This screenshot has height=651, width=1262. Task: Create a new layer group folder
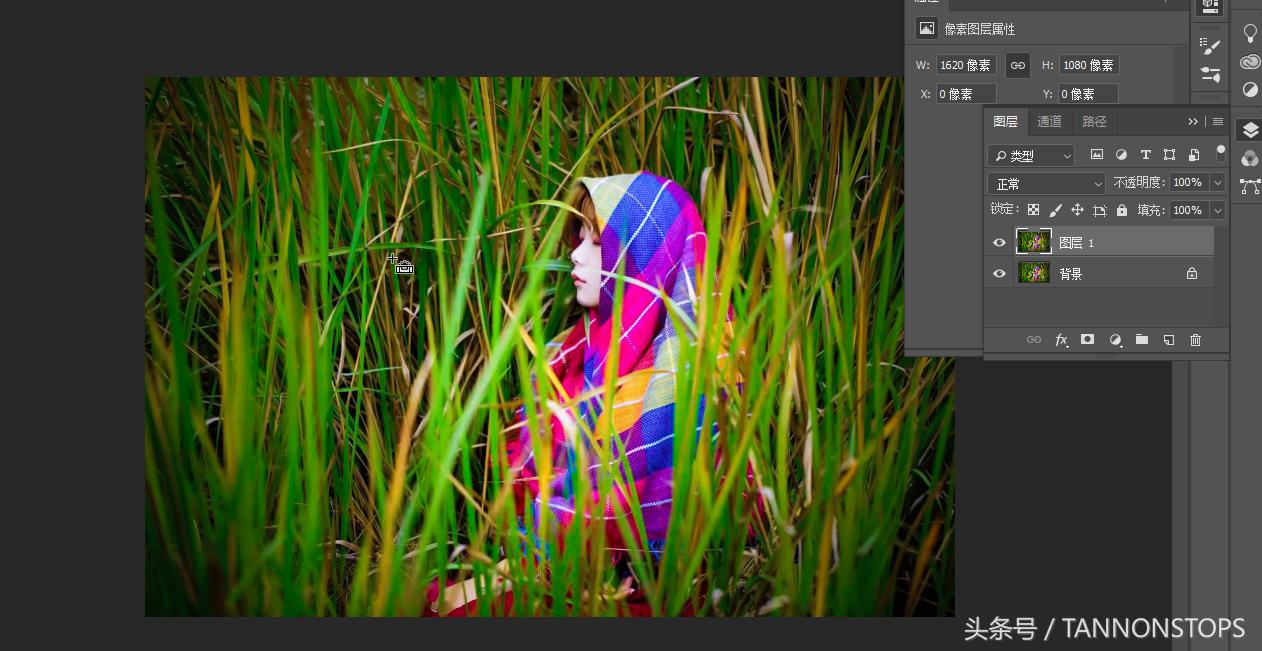(x=1141, y=340)
